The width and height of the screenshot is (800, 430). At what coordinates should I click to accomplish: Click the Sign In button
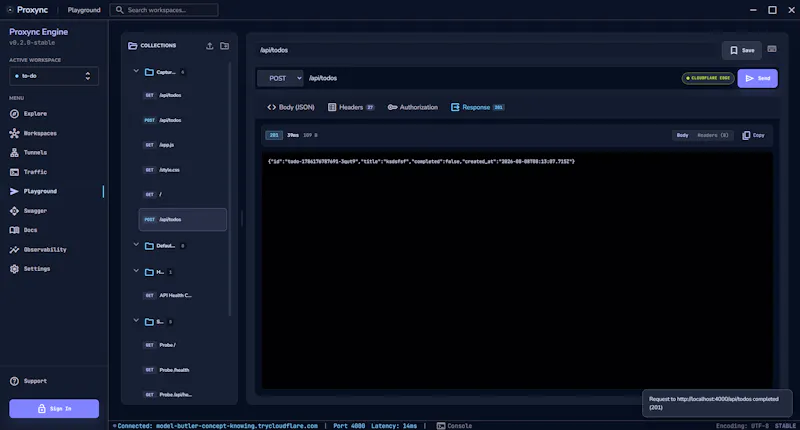54,409
